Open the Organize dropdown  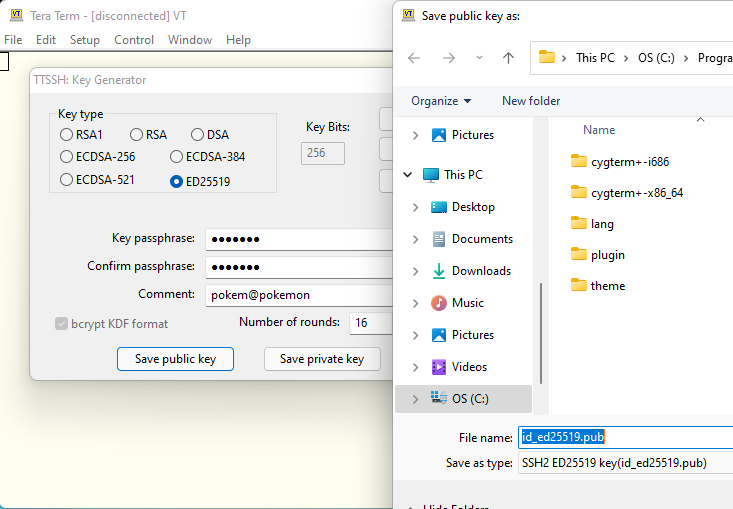coord(441,101)
